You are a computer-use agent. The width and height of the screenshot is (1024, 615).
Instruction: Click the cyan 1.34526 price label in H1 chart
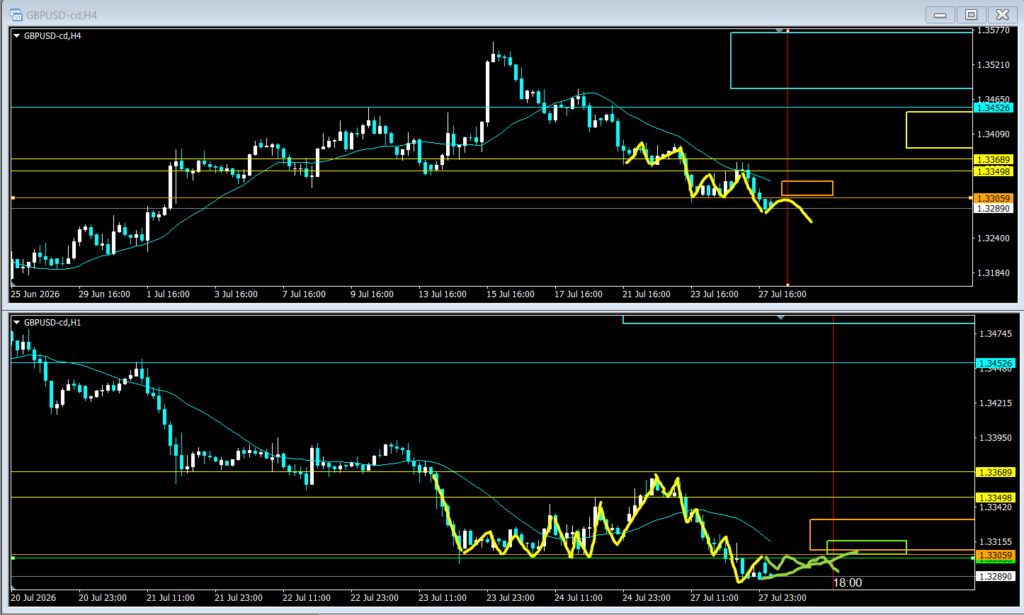[x=995, y=363]
